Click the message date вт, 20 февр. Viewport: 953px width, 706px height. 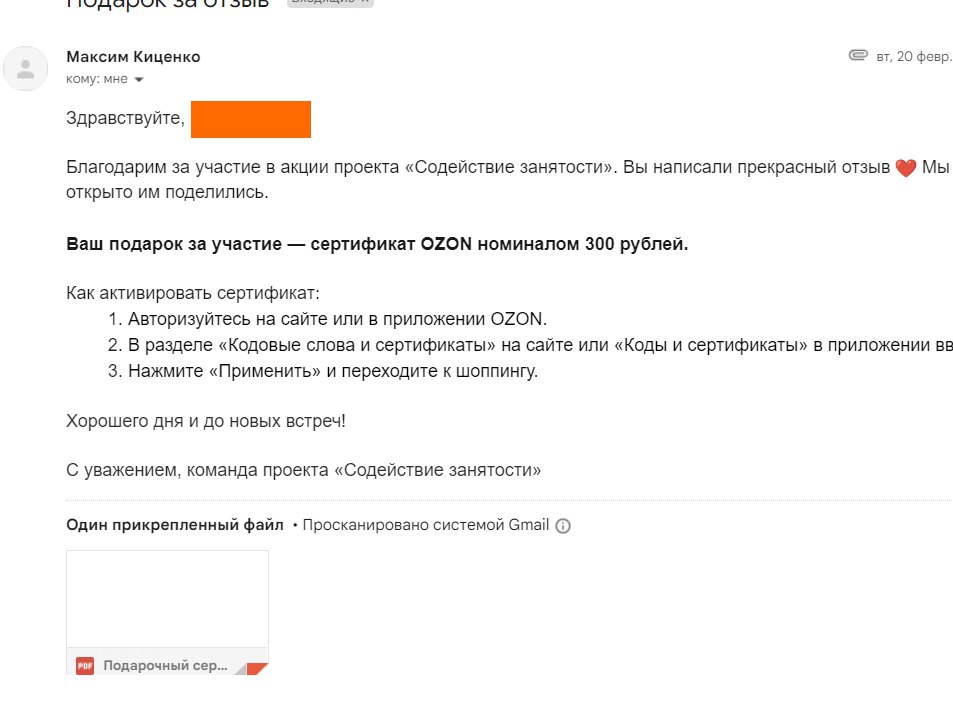(913, 57)
